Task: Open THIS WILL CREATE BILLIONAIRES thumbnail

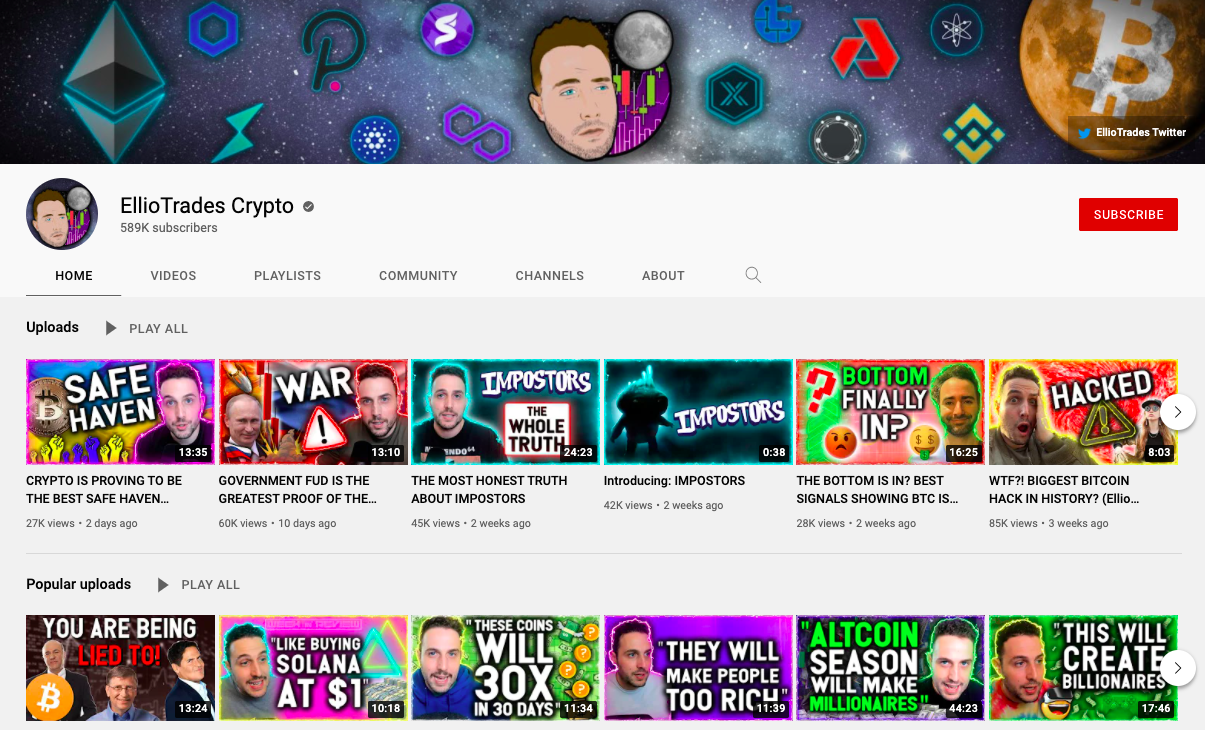Action: [1083, 667]
